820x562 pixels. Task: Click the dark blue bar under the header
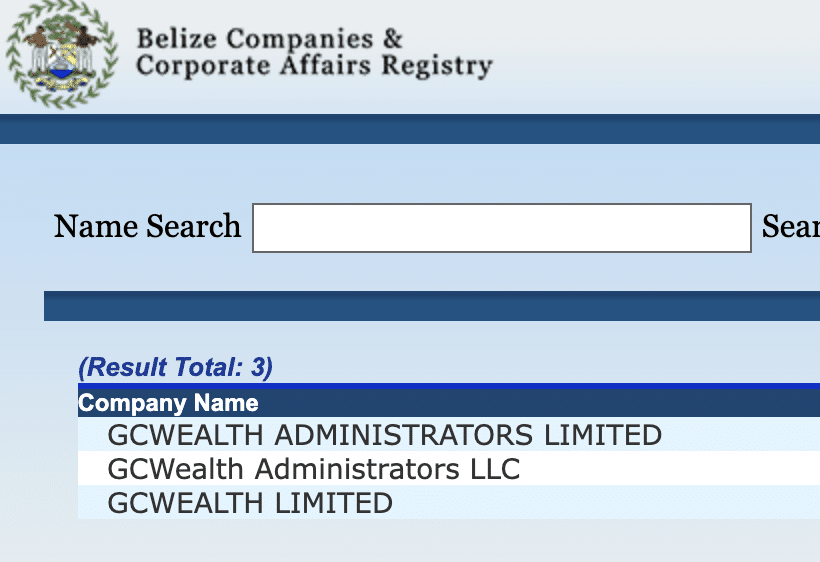click(x=410, y=129)
